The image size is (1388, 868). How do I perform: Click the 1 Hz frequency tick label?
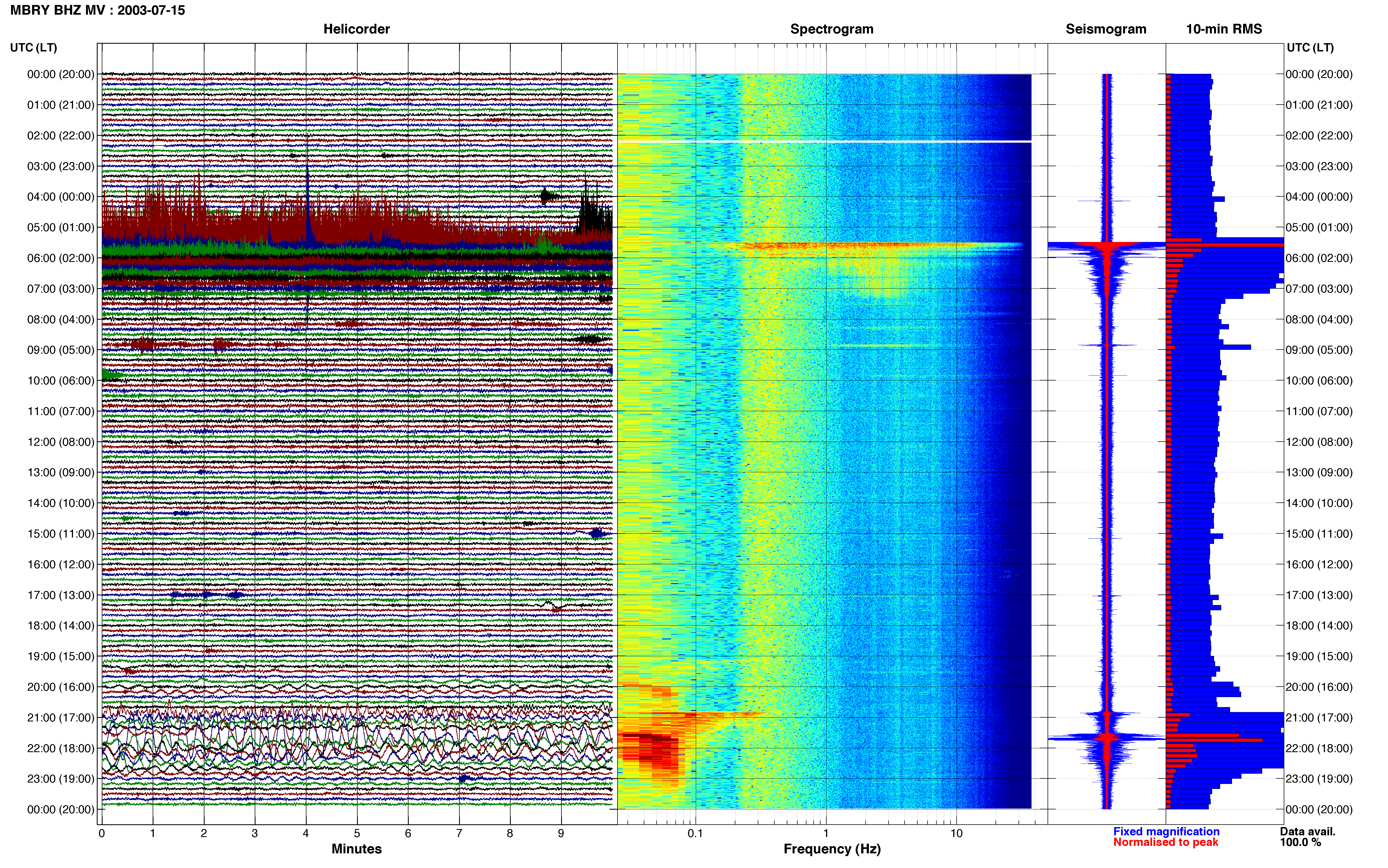(826, 833)
